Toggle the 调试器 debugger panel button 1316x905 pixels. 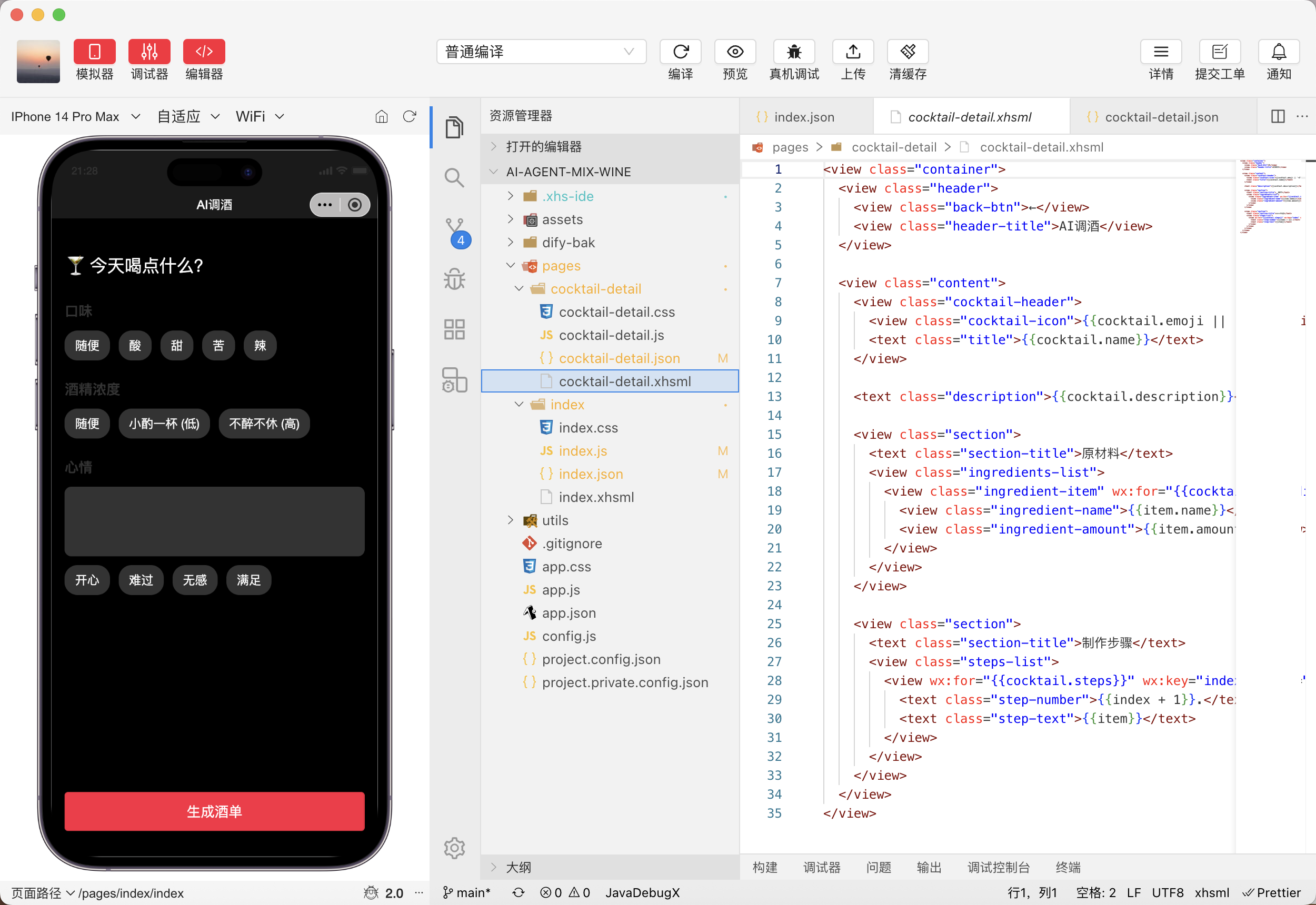pos(149,52)
